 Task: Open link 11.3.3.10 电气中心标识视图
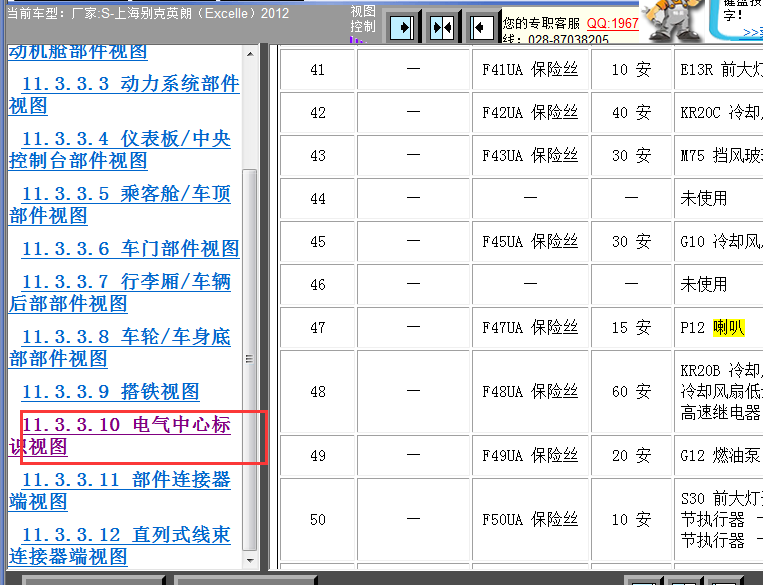120,436
